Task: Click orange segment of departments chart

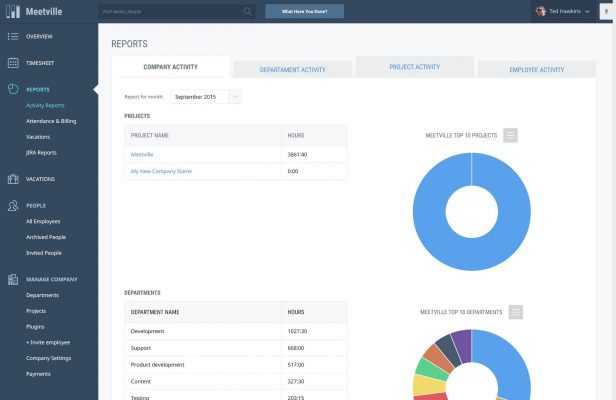Action: 438,357
